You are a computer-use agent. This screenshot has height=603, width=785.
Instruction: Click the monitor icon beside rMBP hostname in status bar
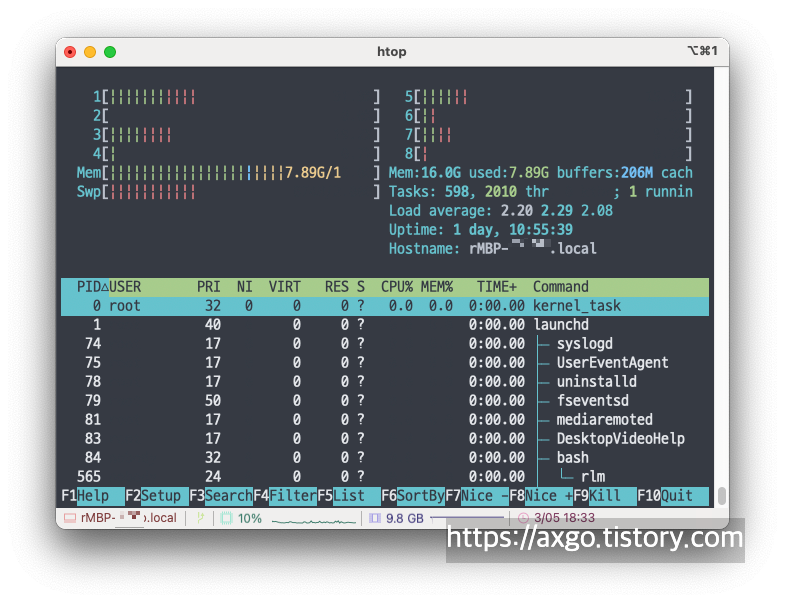(x=70, y=518)
